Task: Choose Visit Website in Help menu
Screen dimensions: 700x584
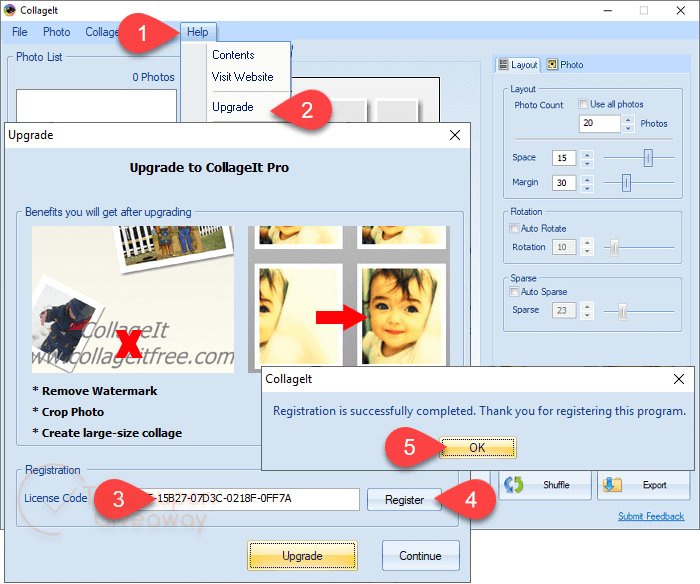Action: coord(242,77)
